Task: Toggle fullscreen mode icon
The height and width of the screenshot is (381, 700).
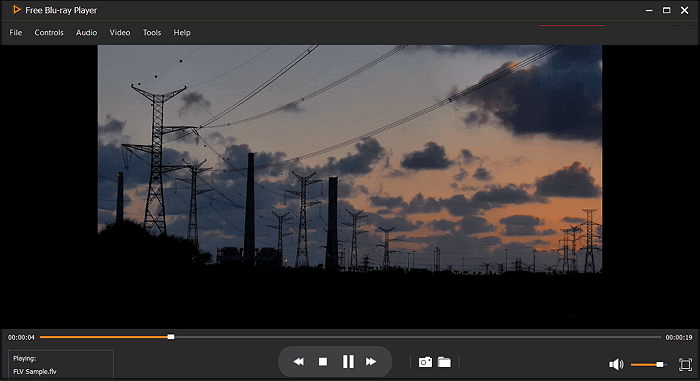Action: [685, 364]
